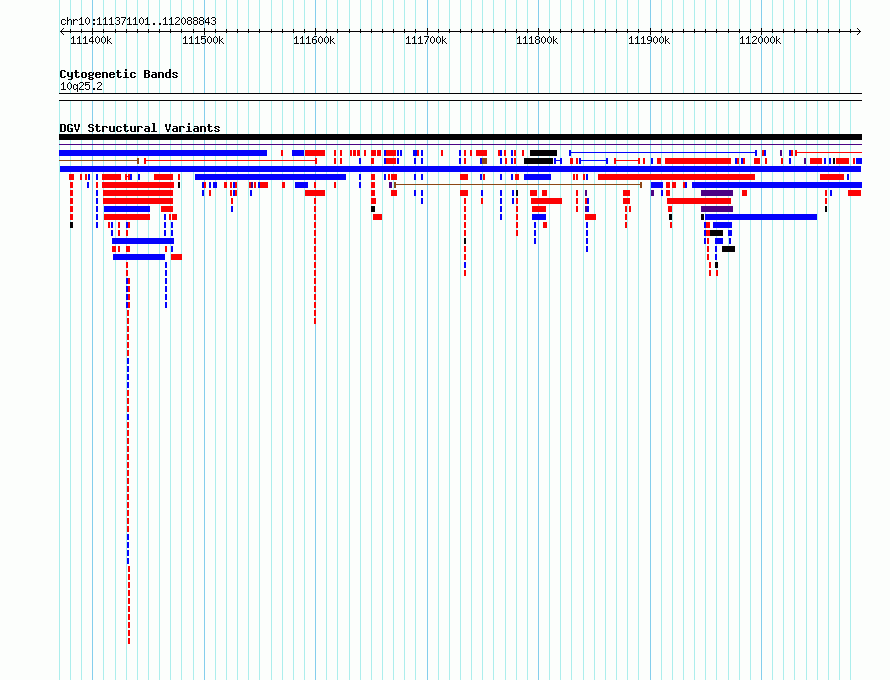Click the ruler's left arrow end
This screenshot has width=890, height=680.
coord(62,32)
